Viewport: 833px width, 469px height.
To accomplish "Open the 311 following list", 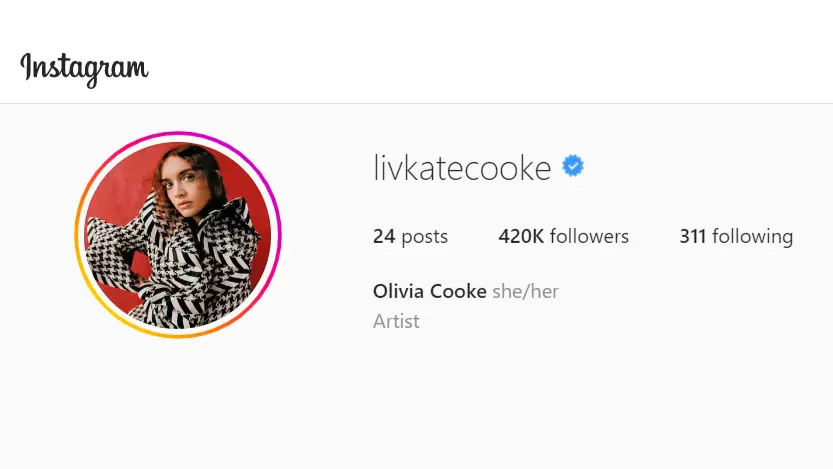I will pos(736,236).
